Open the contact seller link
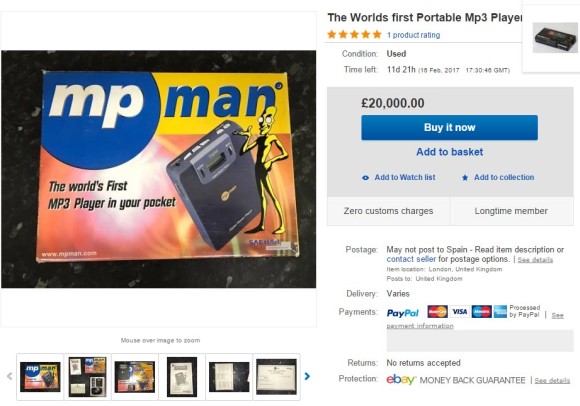Viewport: 580px width, 406px height. click(411, 259)
